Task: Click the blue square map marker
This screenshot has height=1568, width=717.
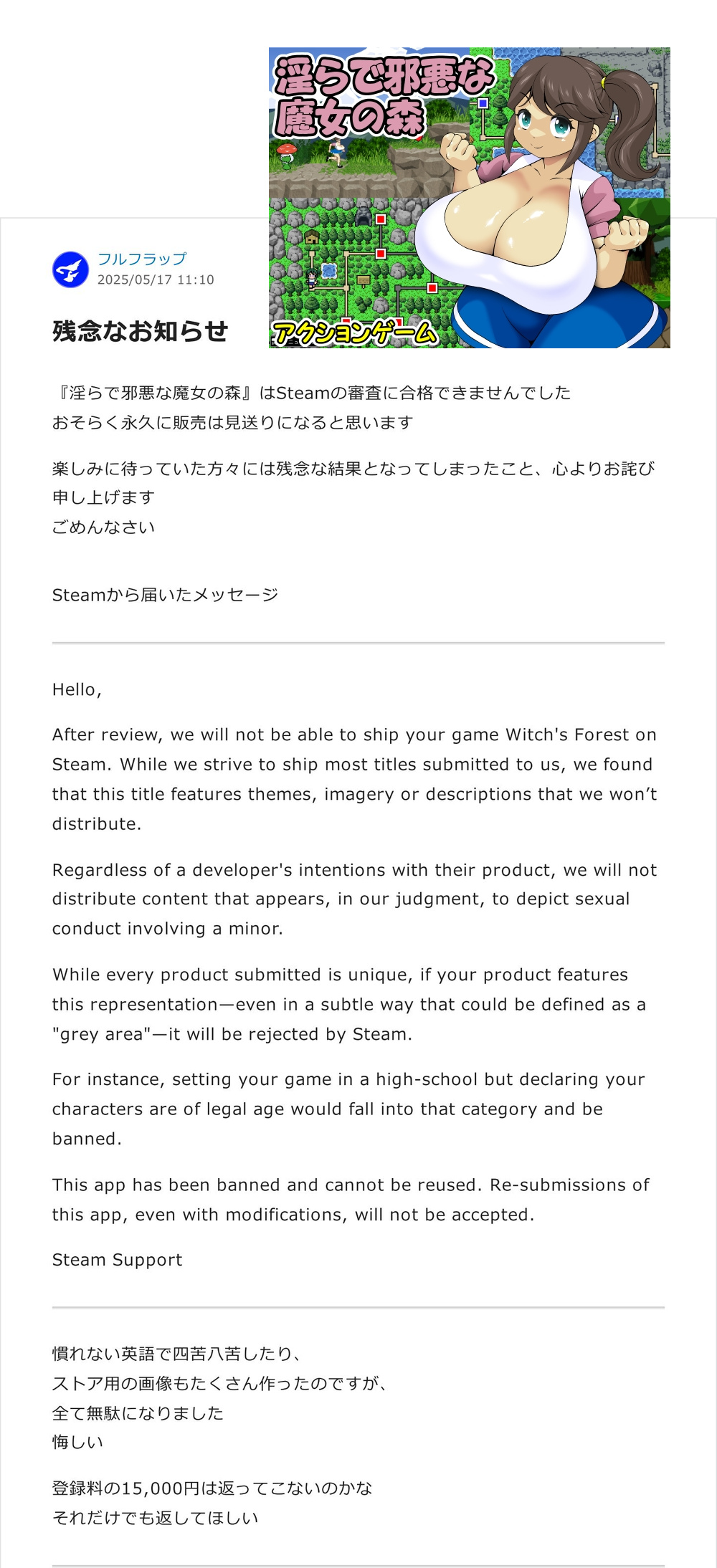Action: click(483, 104)
